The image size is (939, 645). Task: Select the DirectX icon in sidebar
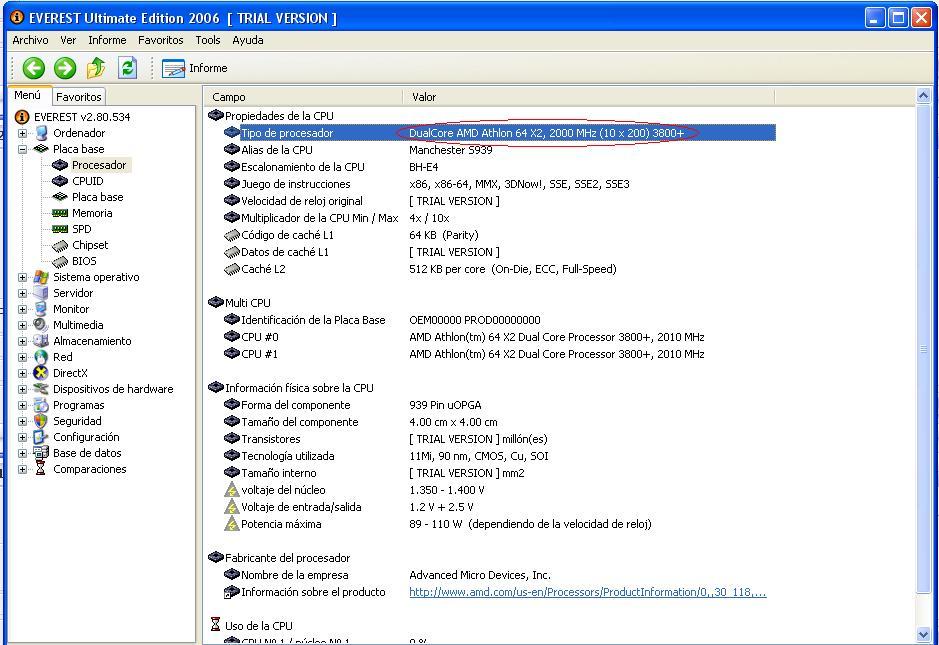(x=41, y=373)
